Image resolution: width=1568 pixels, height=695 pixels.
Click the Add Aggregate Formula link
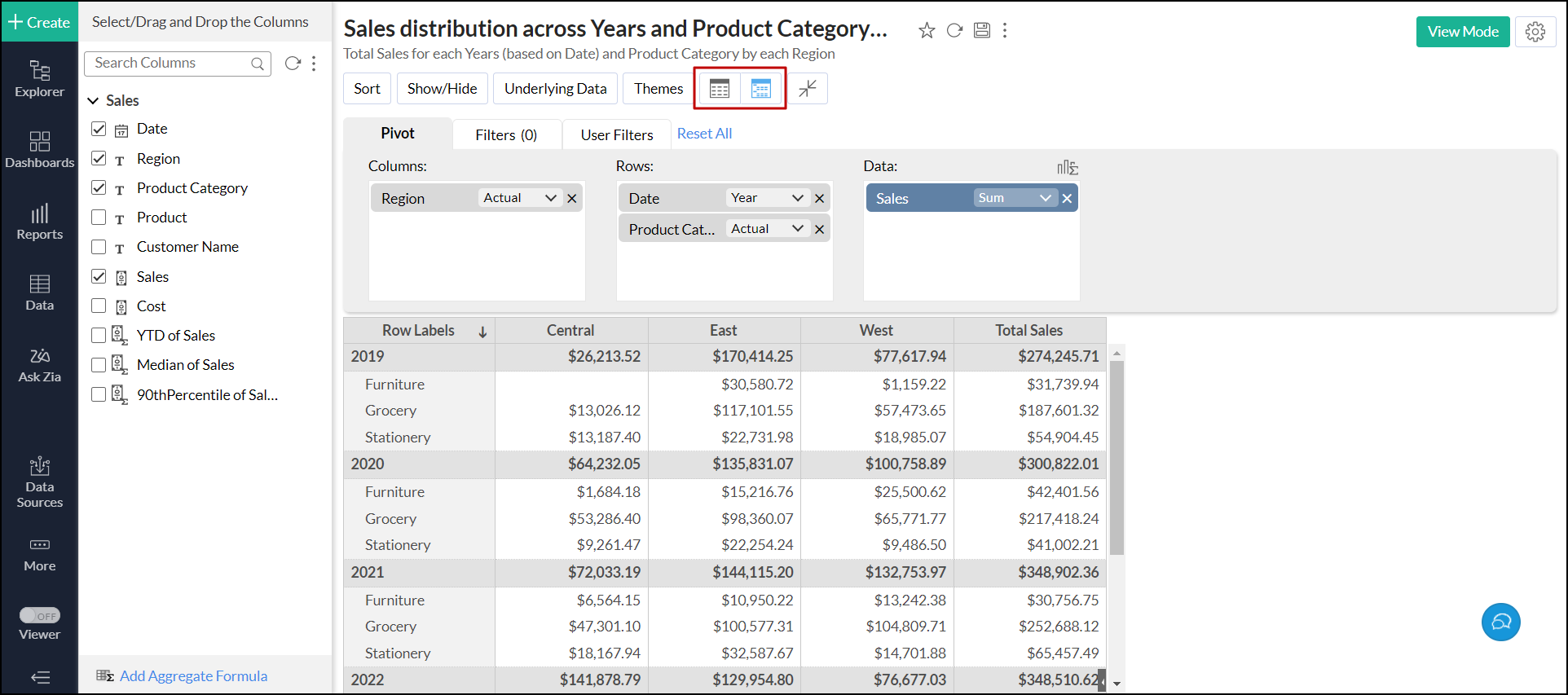click(193, 676)
